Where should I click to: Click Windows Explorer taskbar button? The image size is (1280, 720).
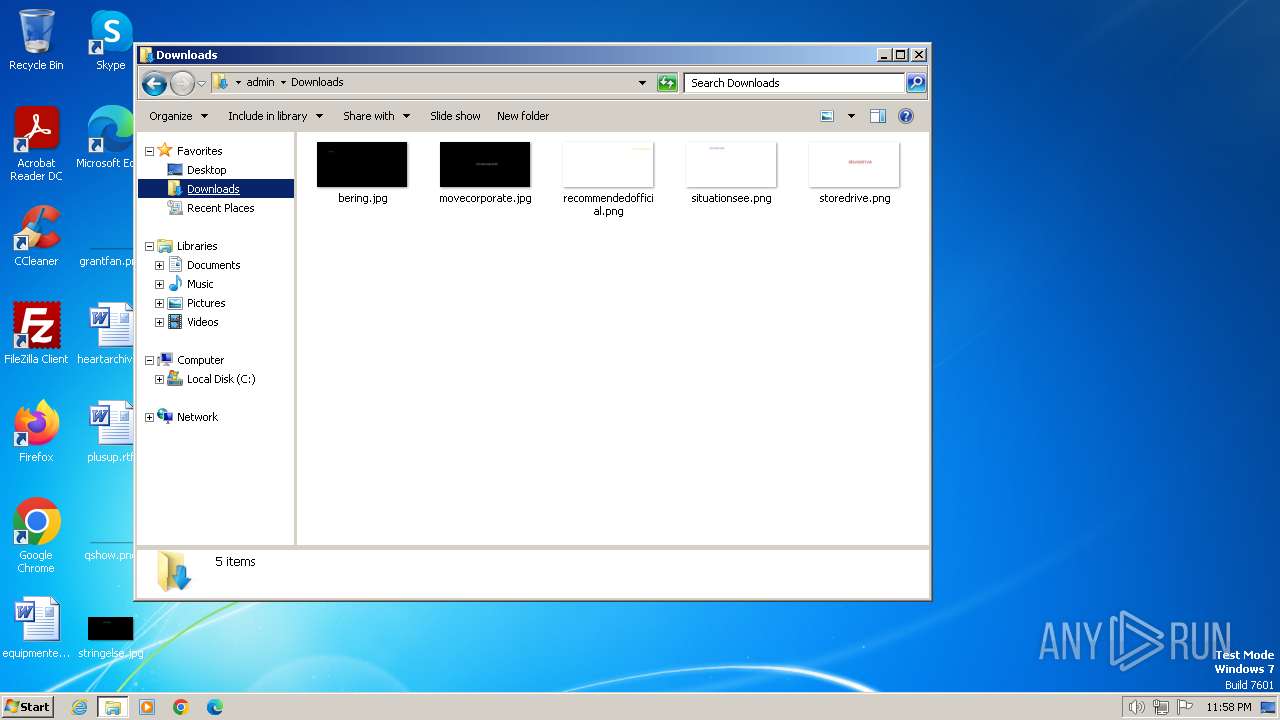click(113, 707)
